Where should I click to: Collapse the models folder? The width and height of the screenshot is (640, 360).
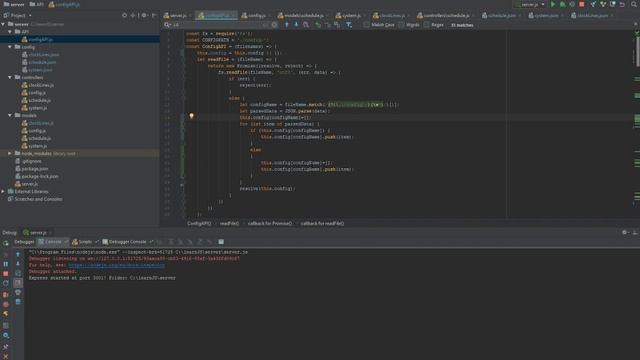10,116
